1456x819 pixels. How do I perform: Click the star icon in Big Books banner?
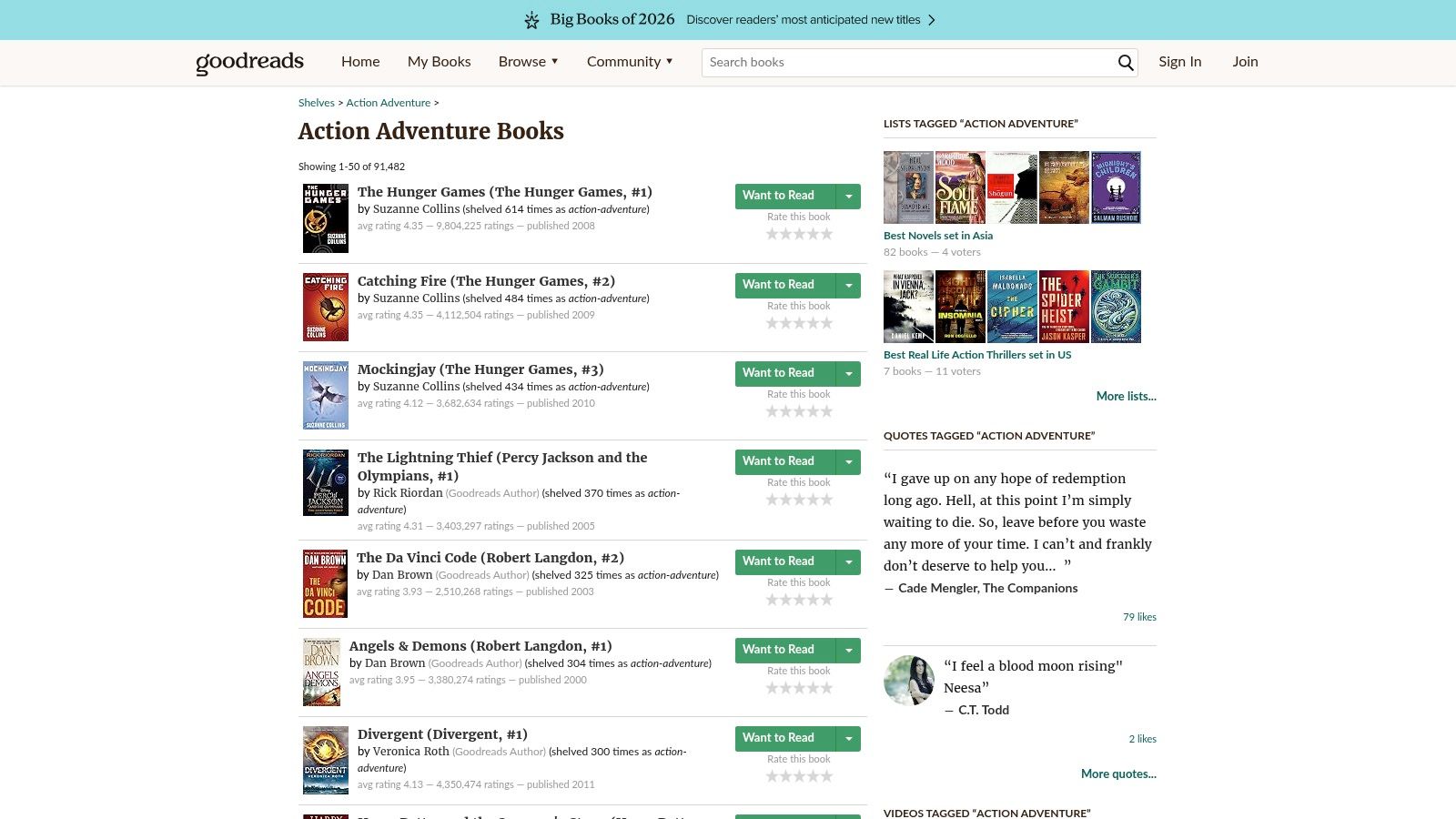click(x=531, y=19)
